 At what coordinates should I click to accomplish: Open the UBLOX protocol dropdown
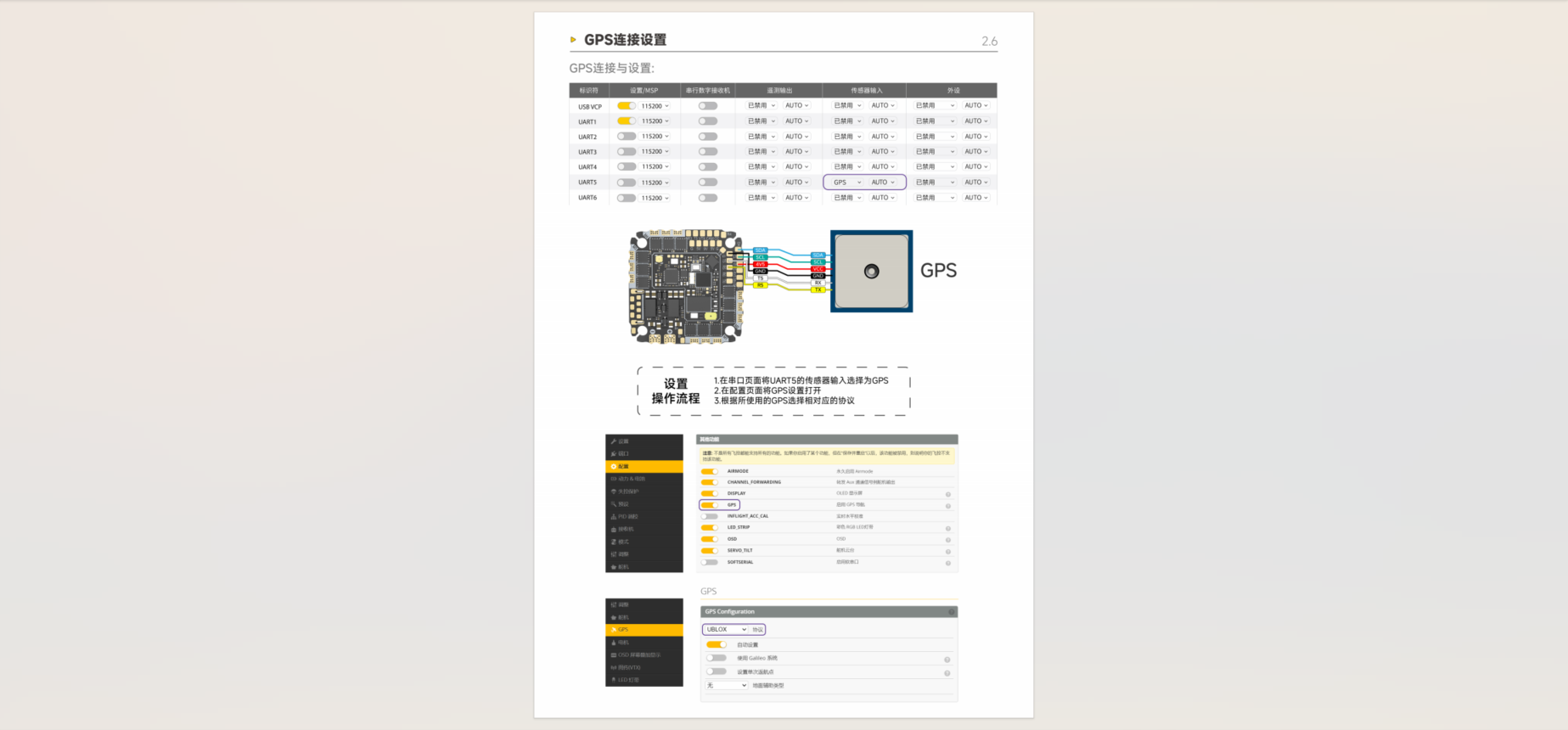[726, 630]
